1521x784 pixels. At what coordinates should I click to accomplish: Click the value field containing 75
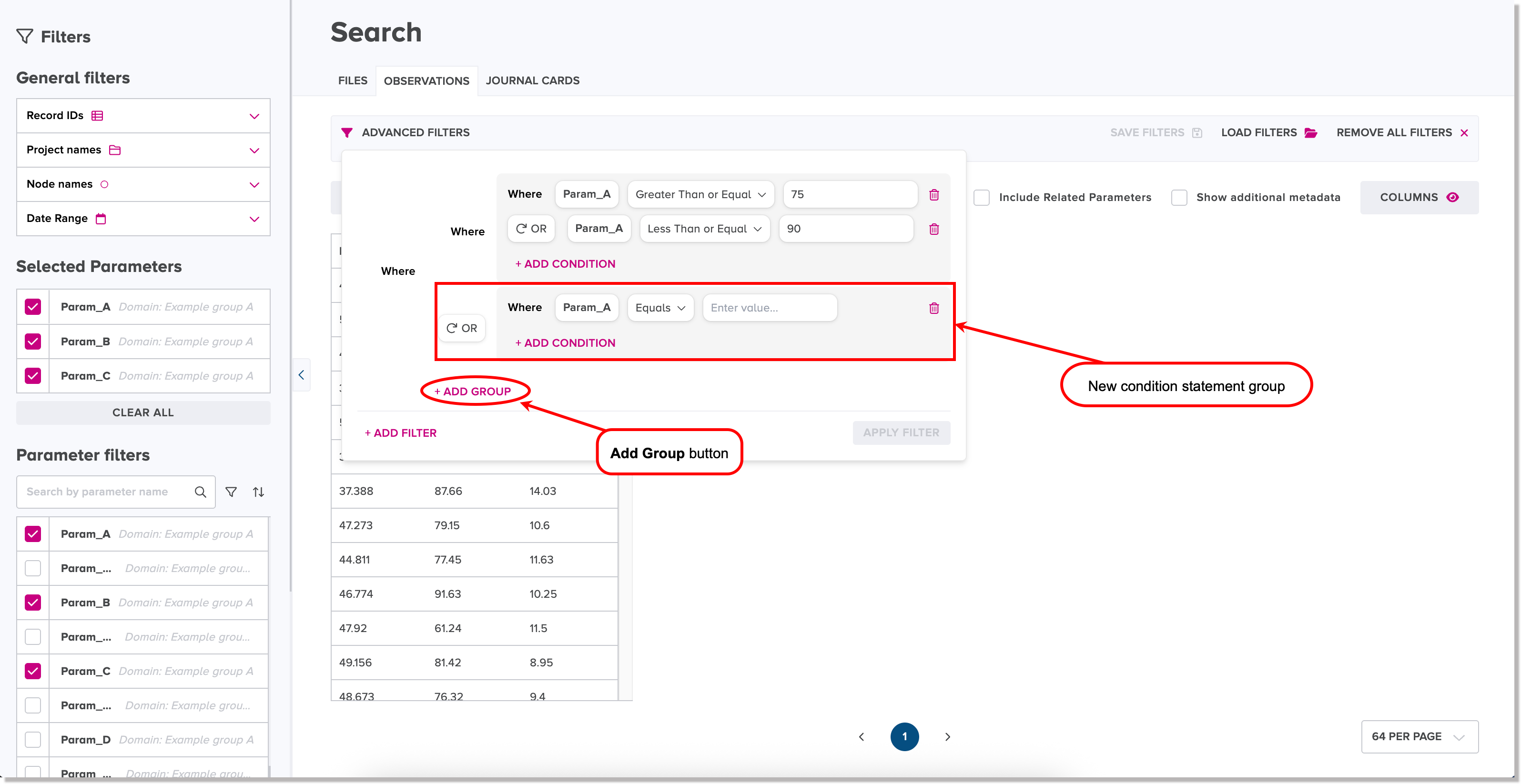(850, 195)
